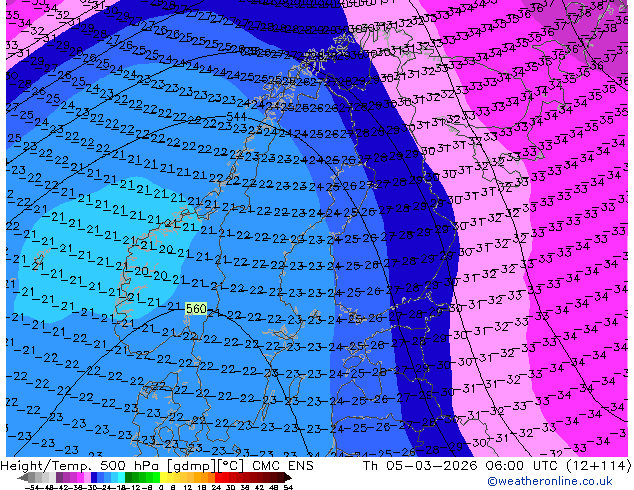Click the highlighted 560 height contour label
The width and height of the screenshot is (634, 490).
coord(196,309)
